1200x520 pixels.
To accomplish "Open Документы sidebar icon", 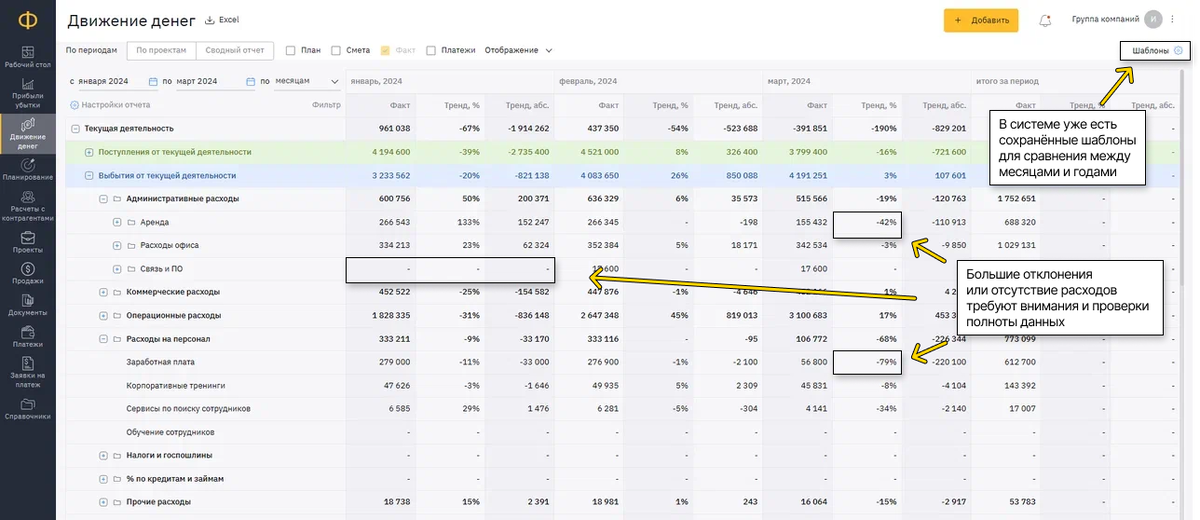I will [x=27, y=299].
